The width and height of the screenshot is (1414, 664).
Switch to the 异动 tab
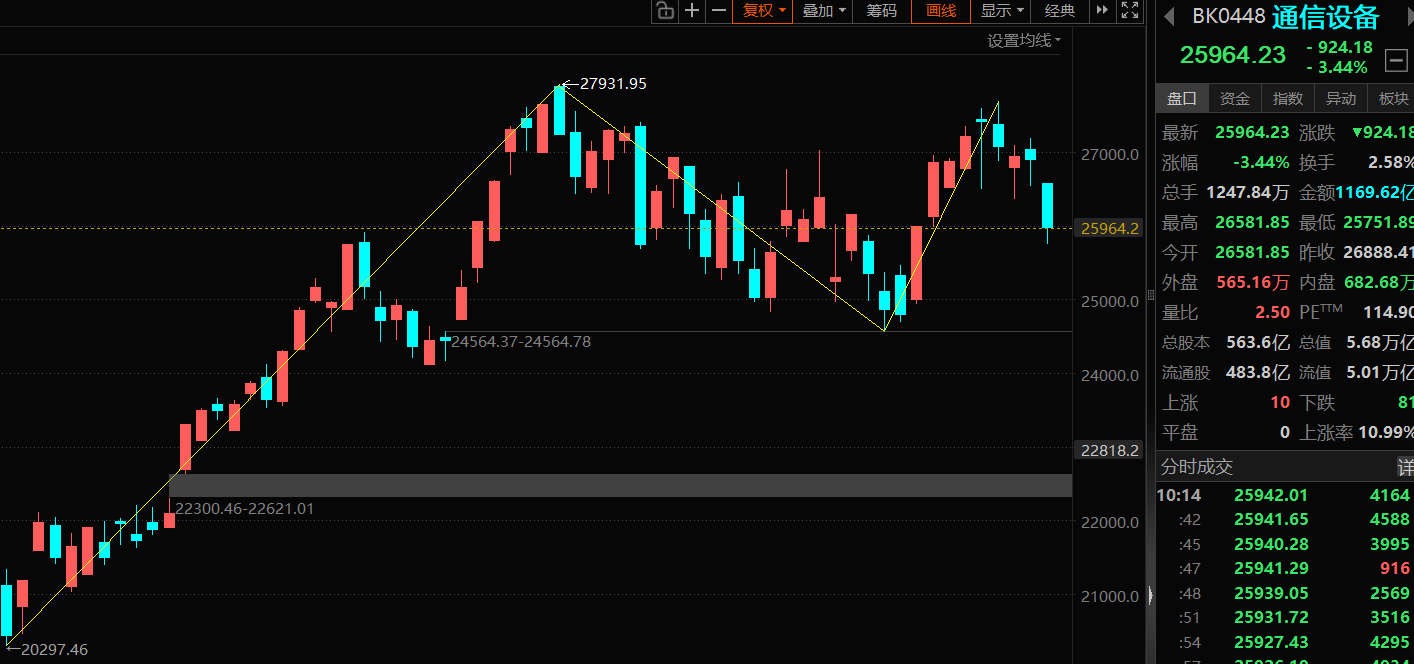[x=1341, y=98]
